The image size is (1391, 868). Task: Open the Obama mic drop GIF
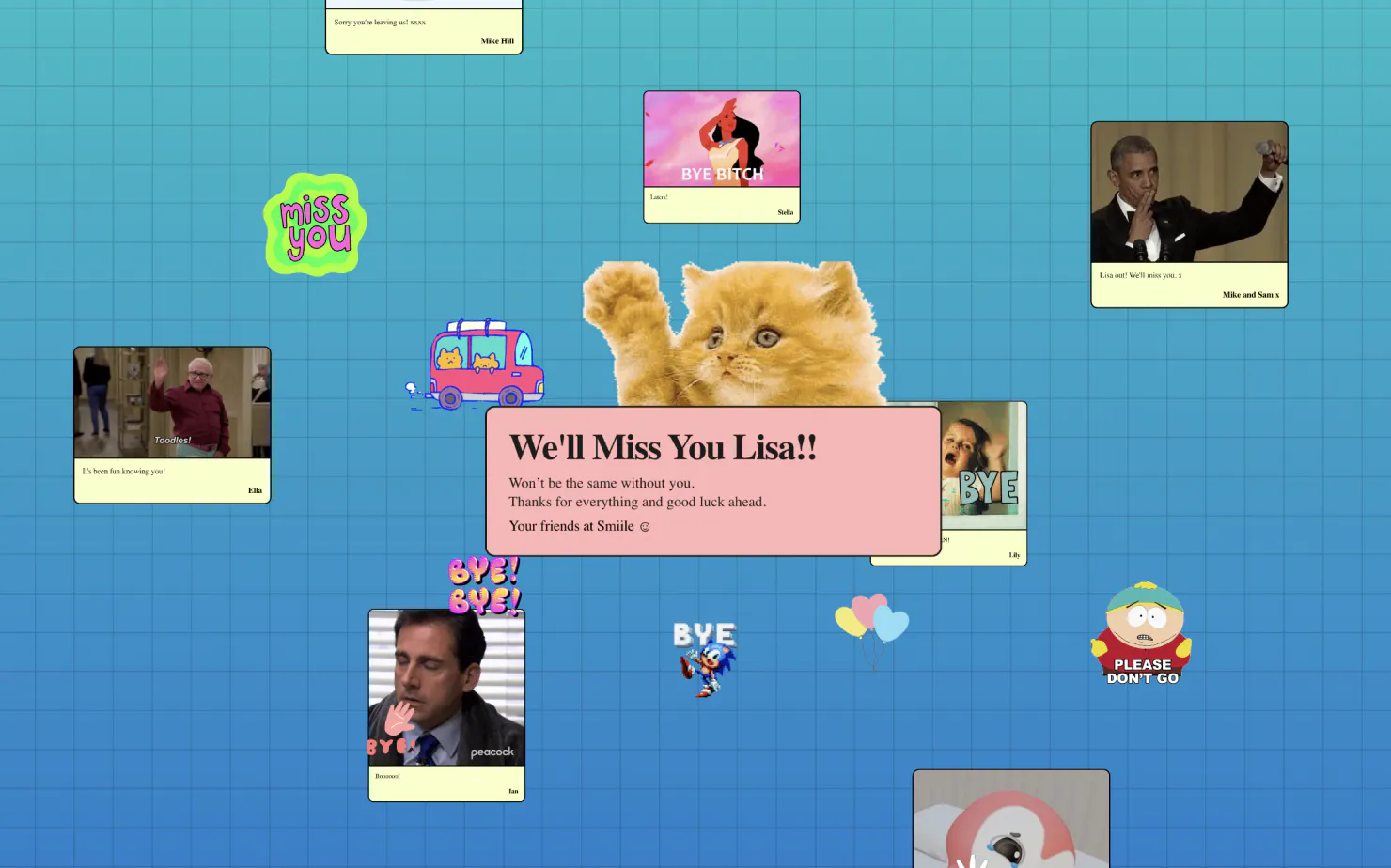coord(1189,193)
